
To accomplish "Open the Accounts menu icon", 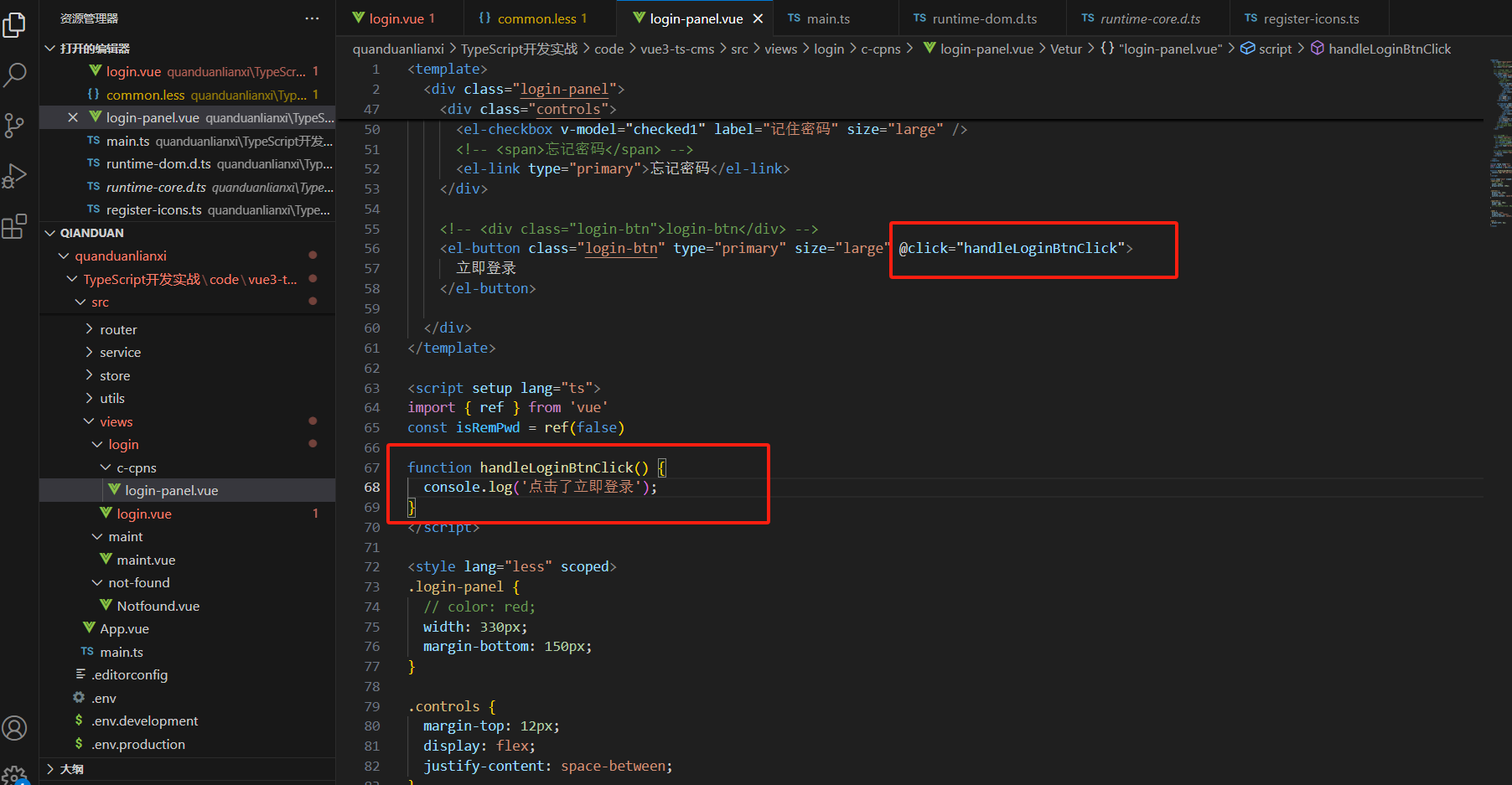I will point(15,728).
